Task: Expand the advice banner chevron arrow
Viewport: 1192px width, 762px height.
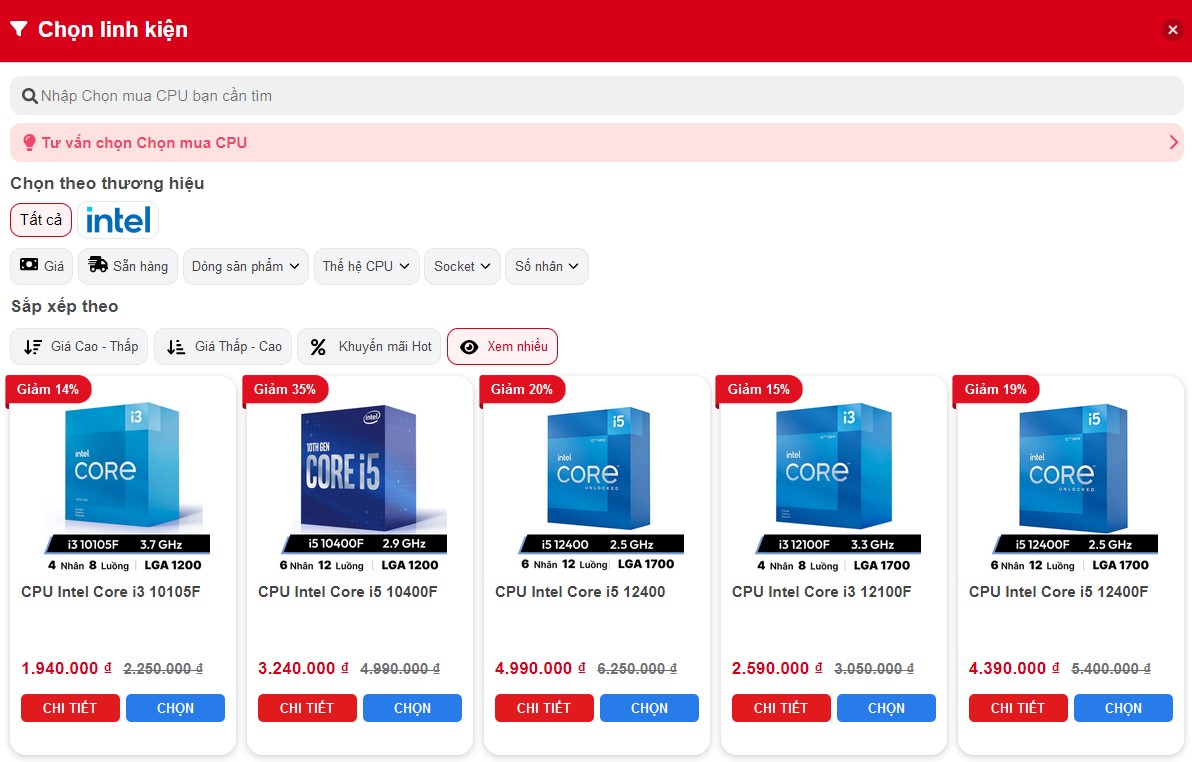Action: click(1173, 142)
